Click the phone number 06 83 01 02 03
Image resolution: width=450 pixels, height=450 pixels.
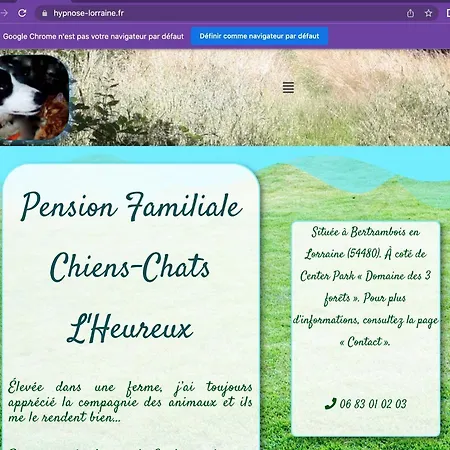(x=373, y=404)
